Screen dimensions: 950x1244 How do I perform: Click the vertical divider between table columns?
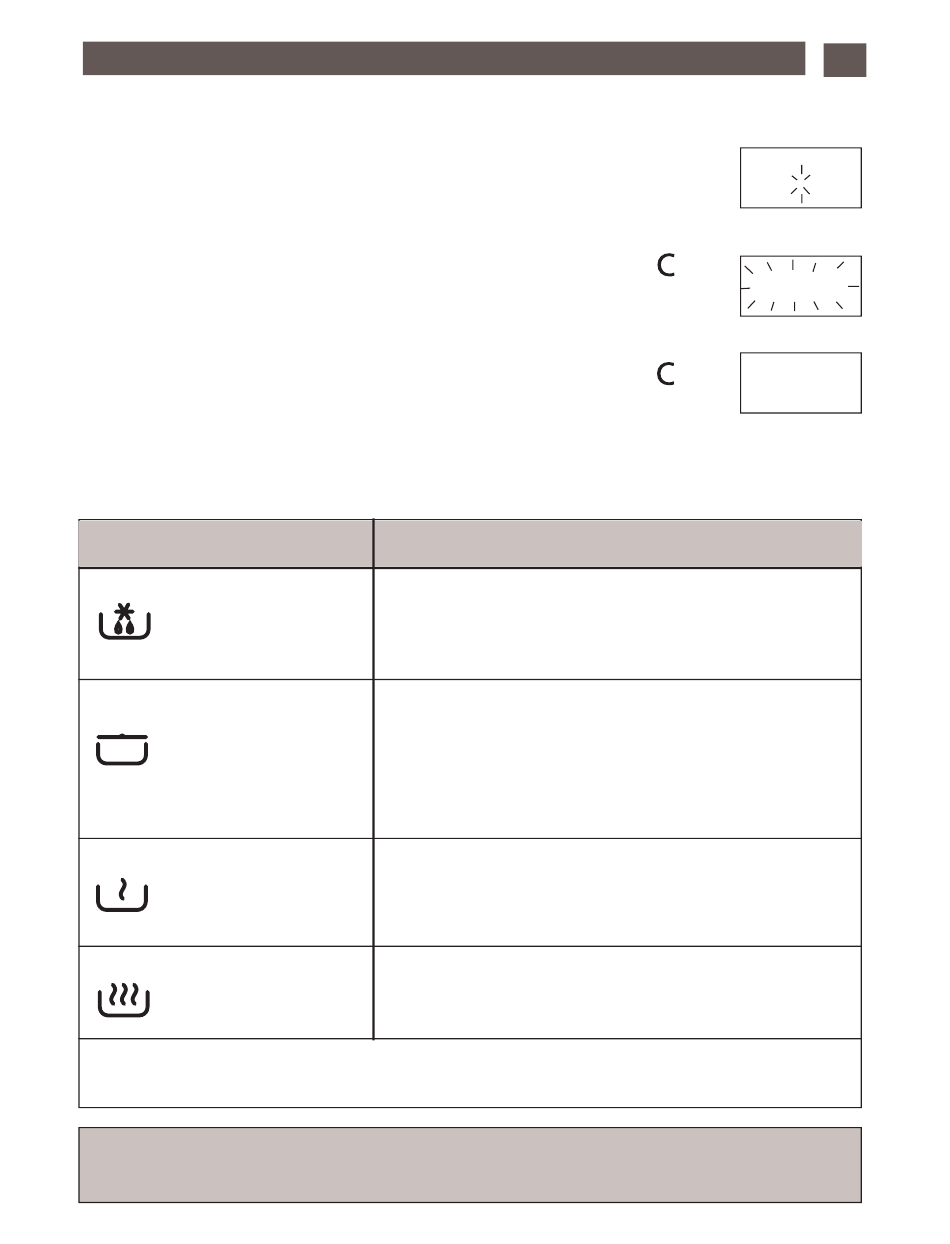tap(373, 779)
